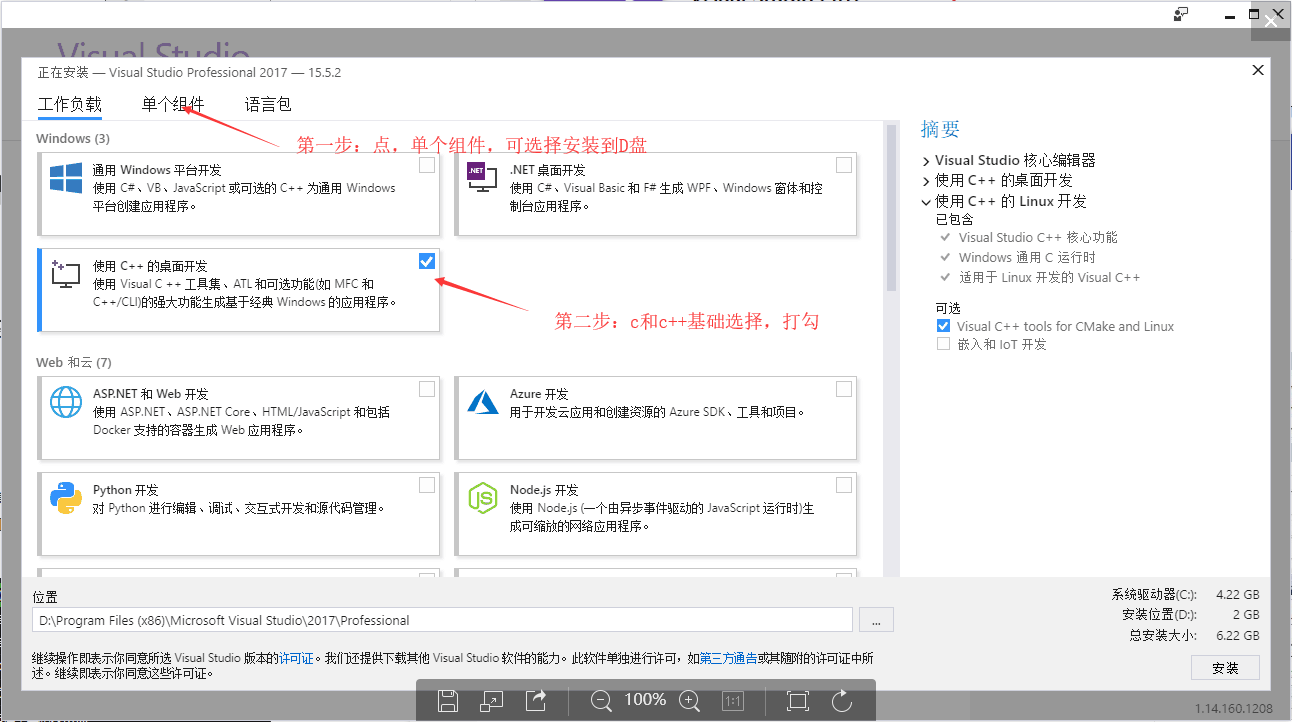
Task: Open the feedback person icon in title bar
Action: pos(1182,14)
